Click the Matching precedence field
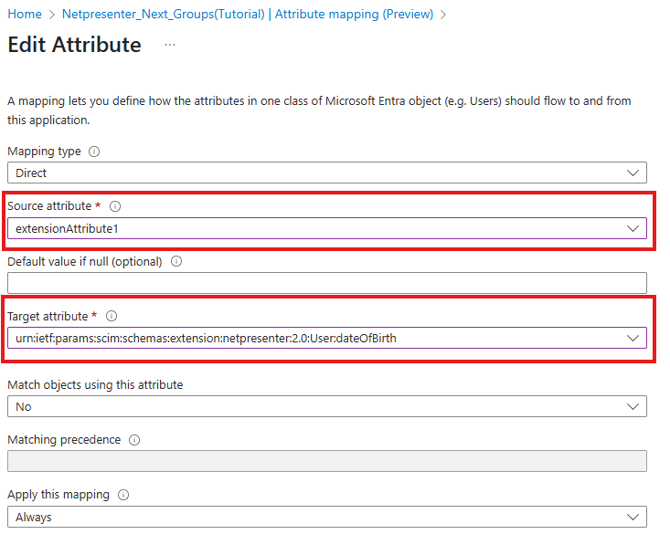 326,461
